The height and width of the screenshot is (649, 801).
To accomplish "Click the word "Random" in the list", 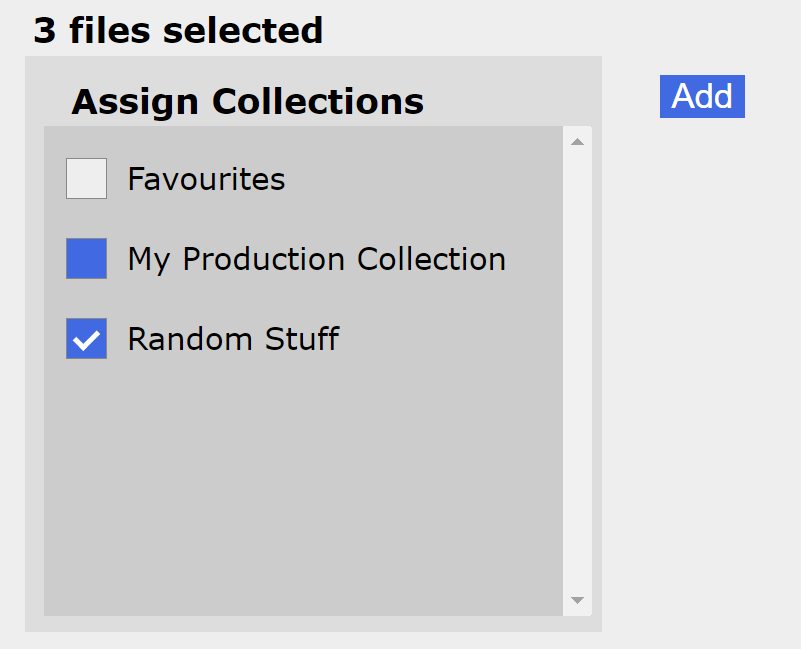I will [191, 339].
